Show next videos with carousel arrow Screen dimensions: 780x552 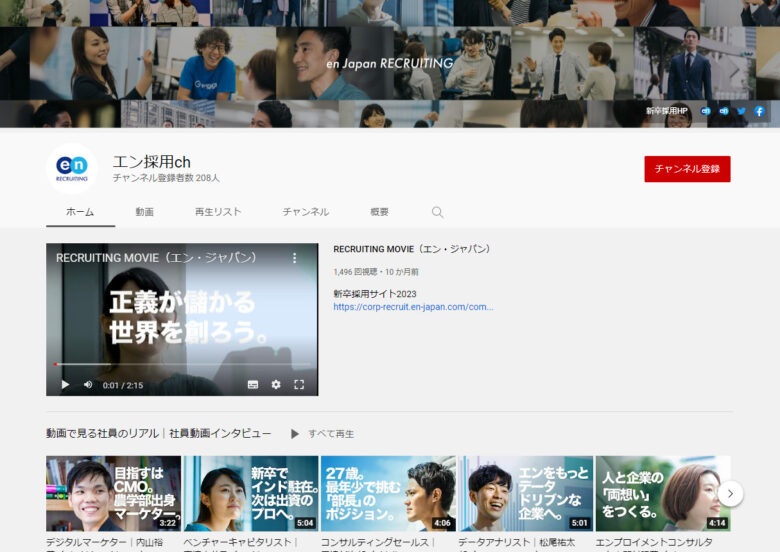(x=730, y=493)
